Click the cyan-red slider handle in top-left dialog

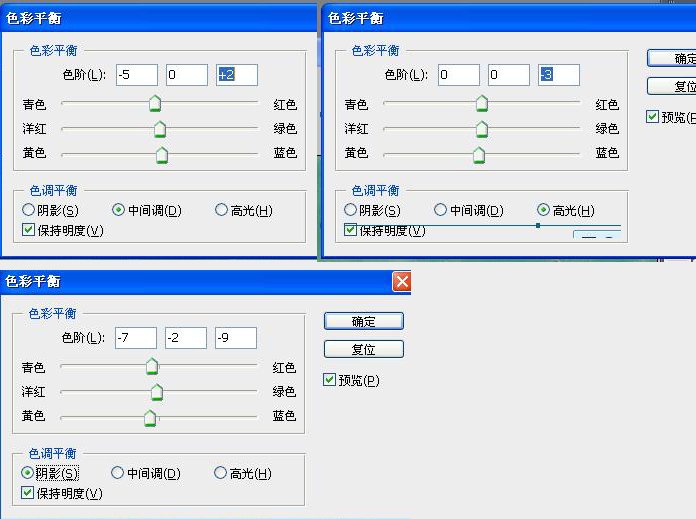pyautogui.click(x=155, y=103)
